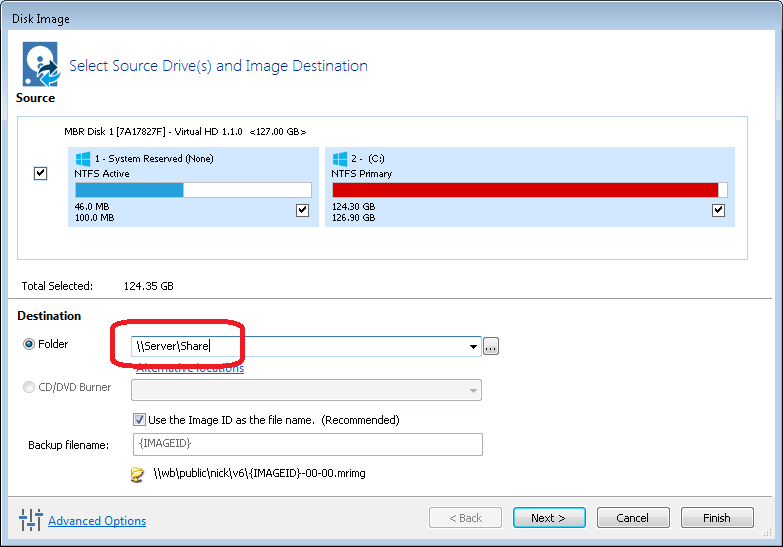This screenshot has width=783, height=547.
Task: Open the CD/DVD Burner drive dropdown
Action: (472, 389)
